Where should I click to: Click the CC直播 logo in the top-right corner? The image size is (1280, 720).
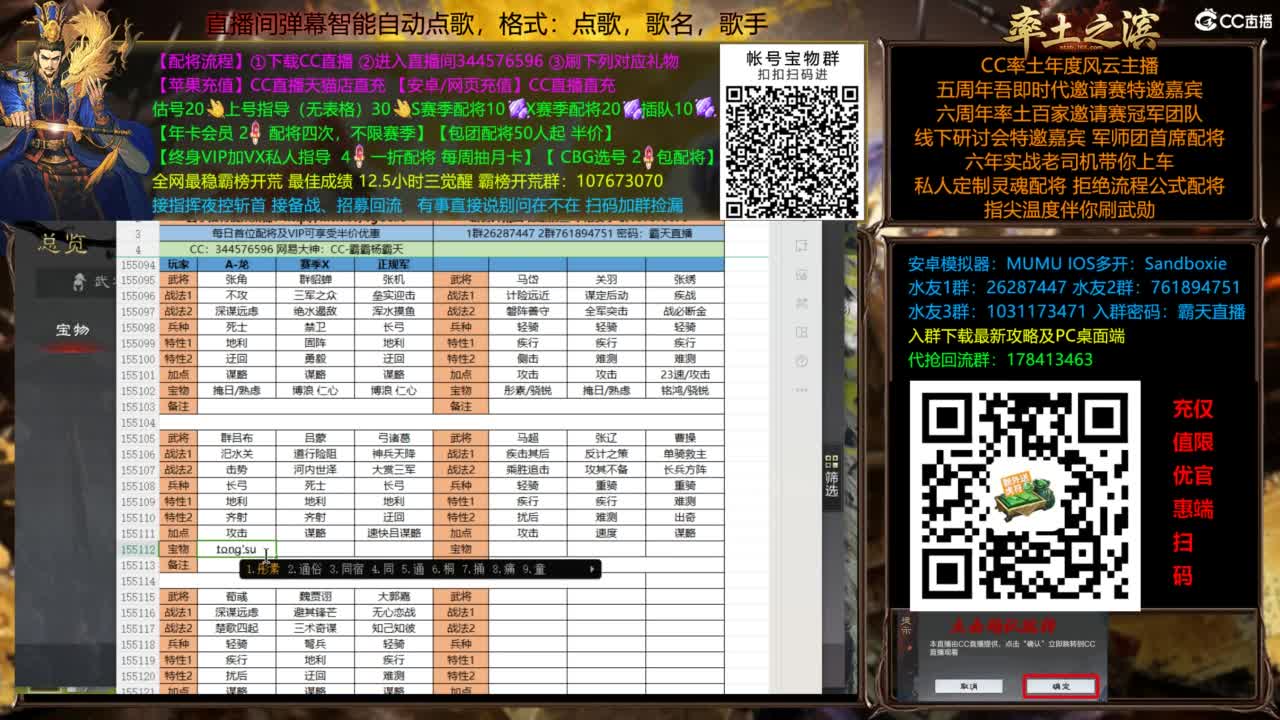(1231, 17)
